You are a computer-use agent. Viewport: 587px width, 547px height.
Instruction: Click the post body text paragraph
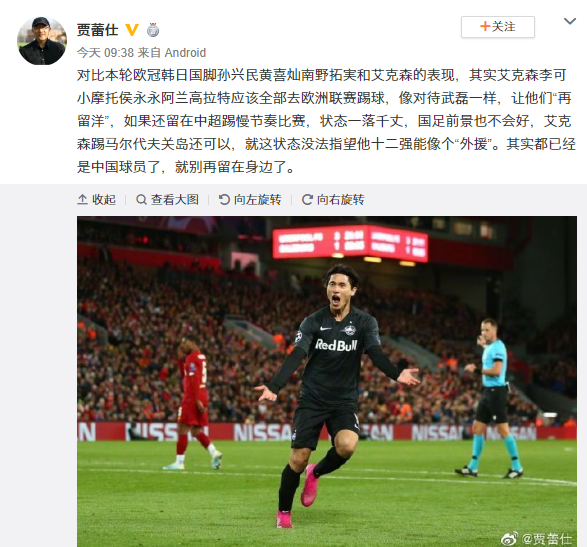coord(326,121)
